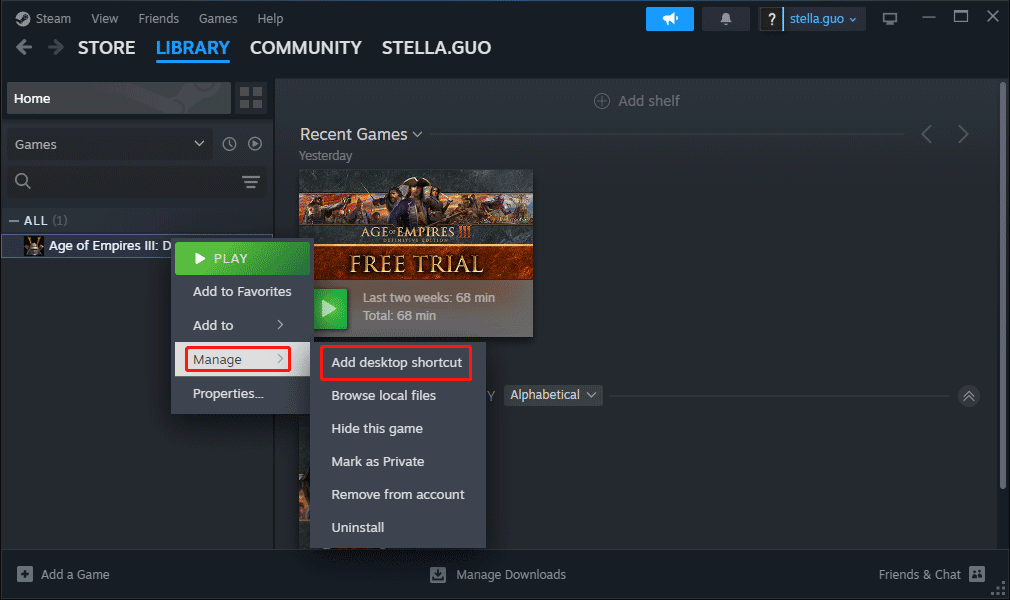Click the library search magnifier icon
Viewport: 1010px width, 600px height.
23,181
